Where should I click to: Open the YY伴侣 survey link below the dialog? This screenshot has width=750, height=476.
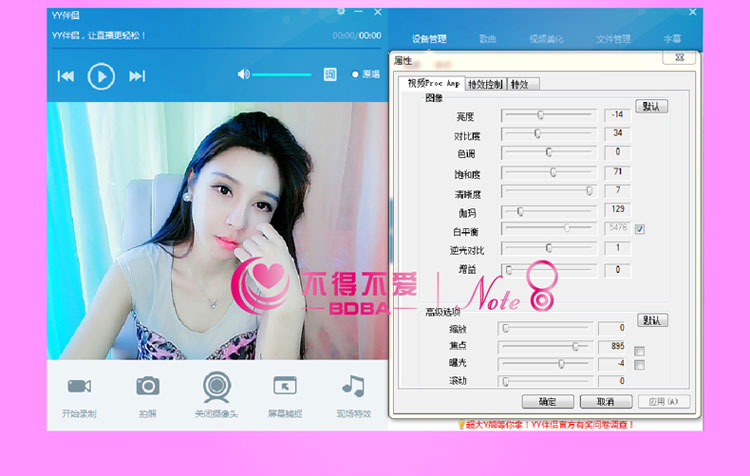tap(546, 424)
